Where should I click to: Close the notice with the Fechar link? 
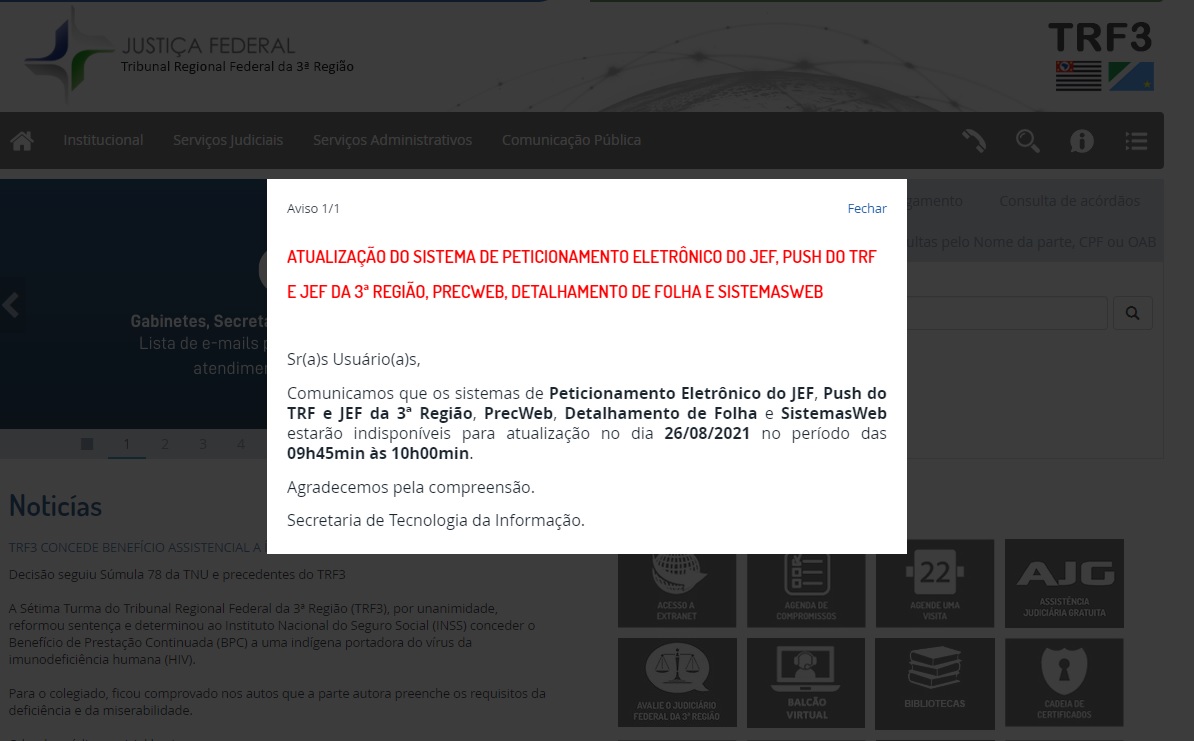[867, 209]
